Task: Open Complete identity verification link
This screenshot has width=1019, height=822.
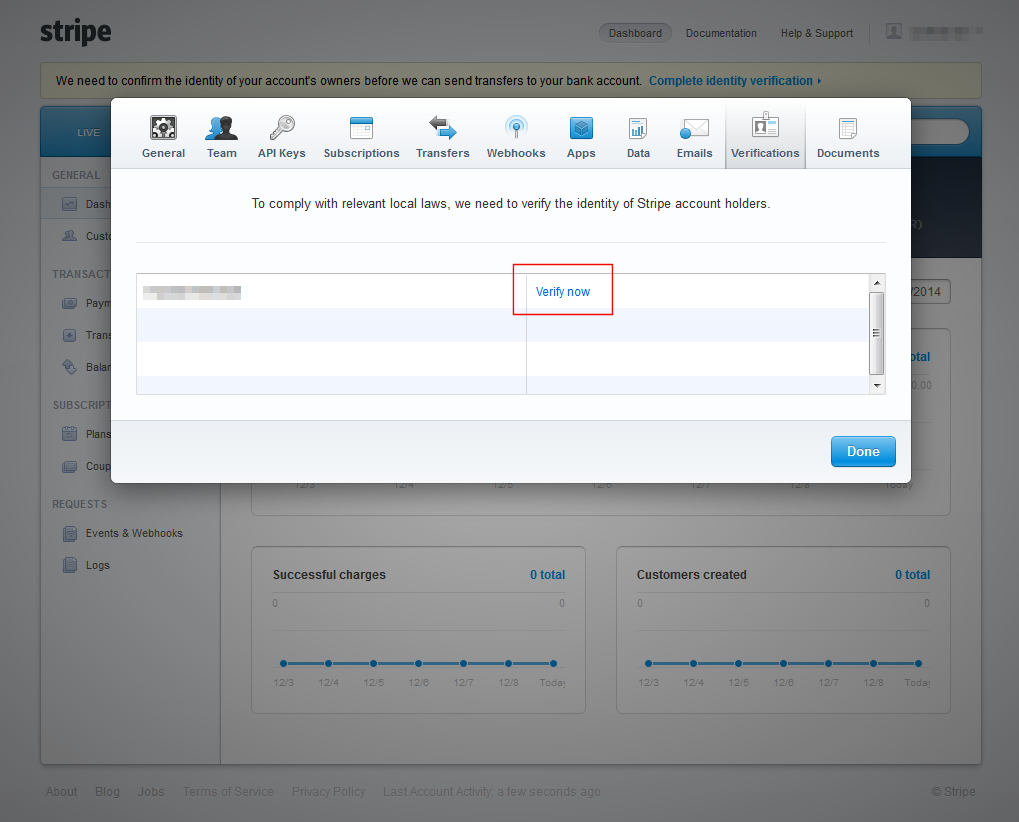Action: pos(735,81)
